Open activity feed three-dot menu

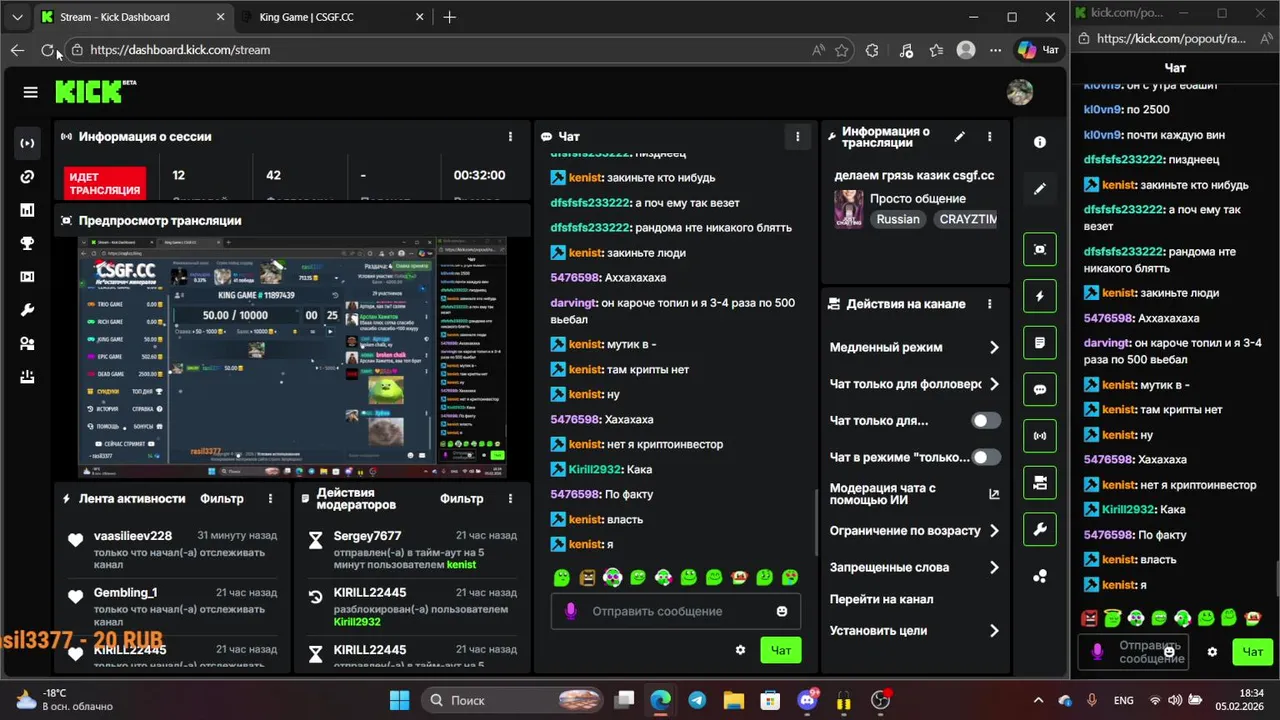(271, 498)
